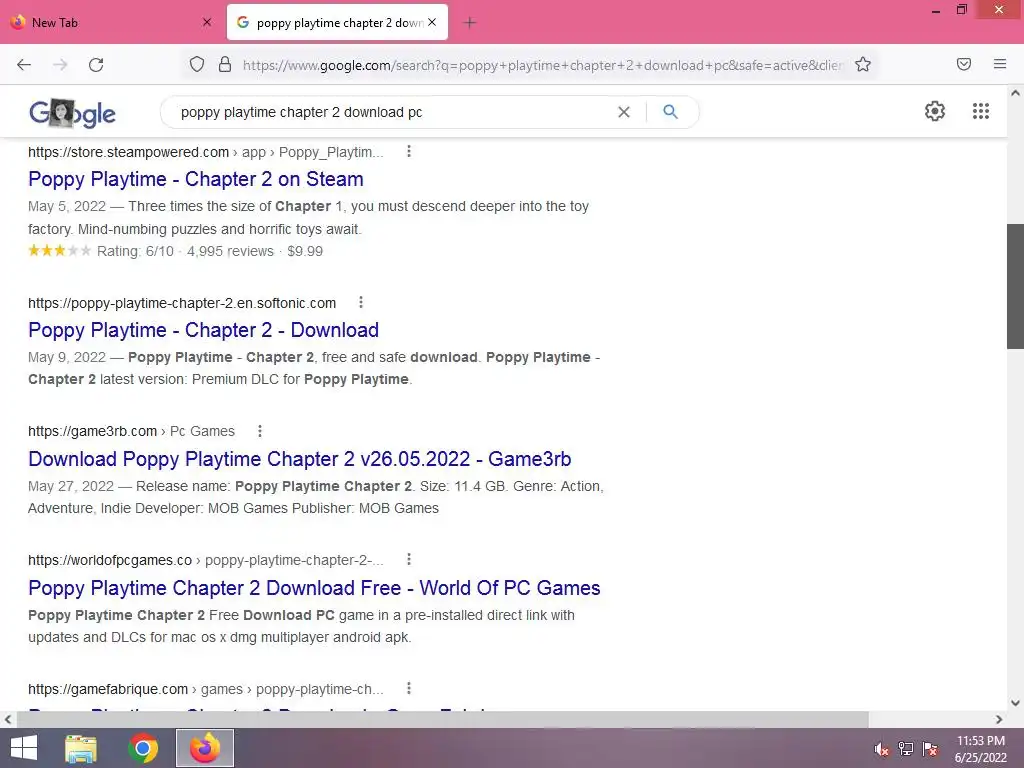Select Firefox in the taskbar

(205, 748)
